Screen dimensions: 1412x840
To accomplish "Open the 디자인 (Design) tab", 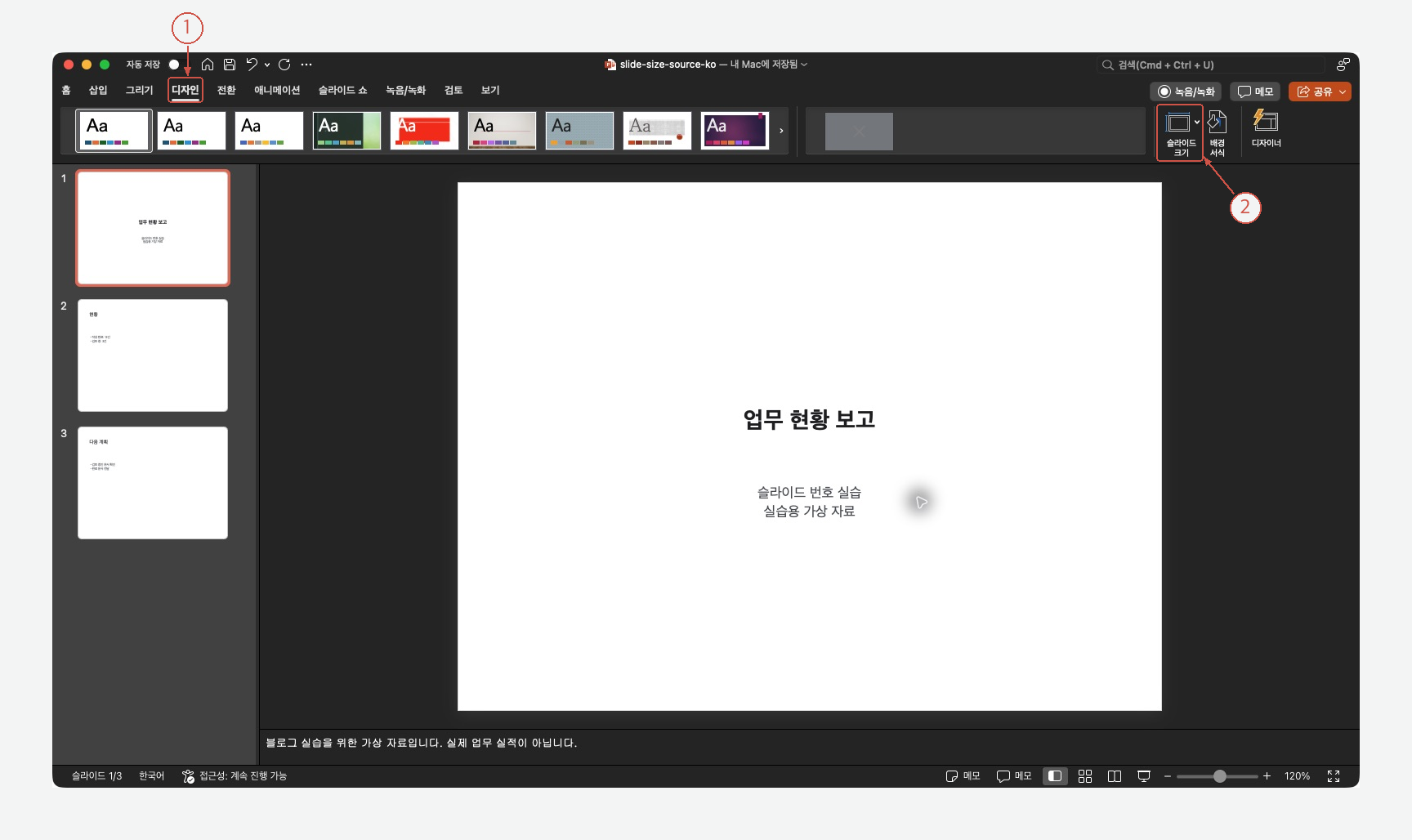I will 185,90.
